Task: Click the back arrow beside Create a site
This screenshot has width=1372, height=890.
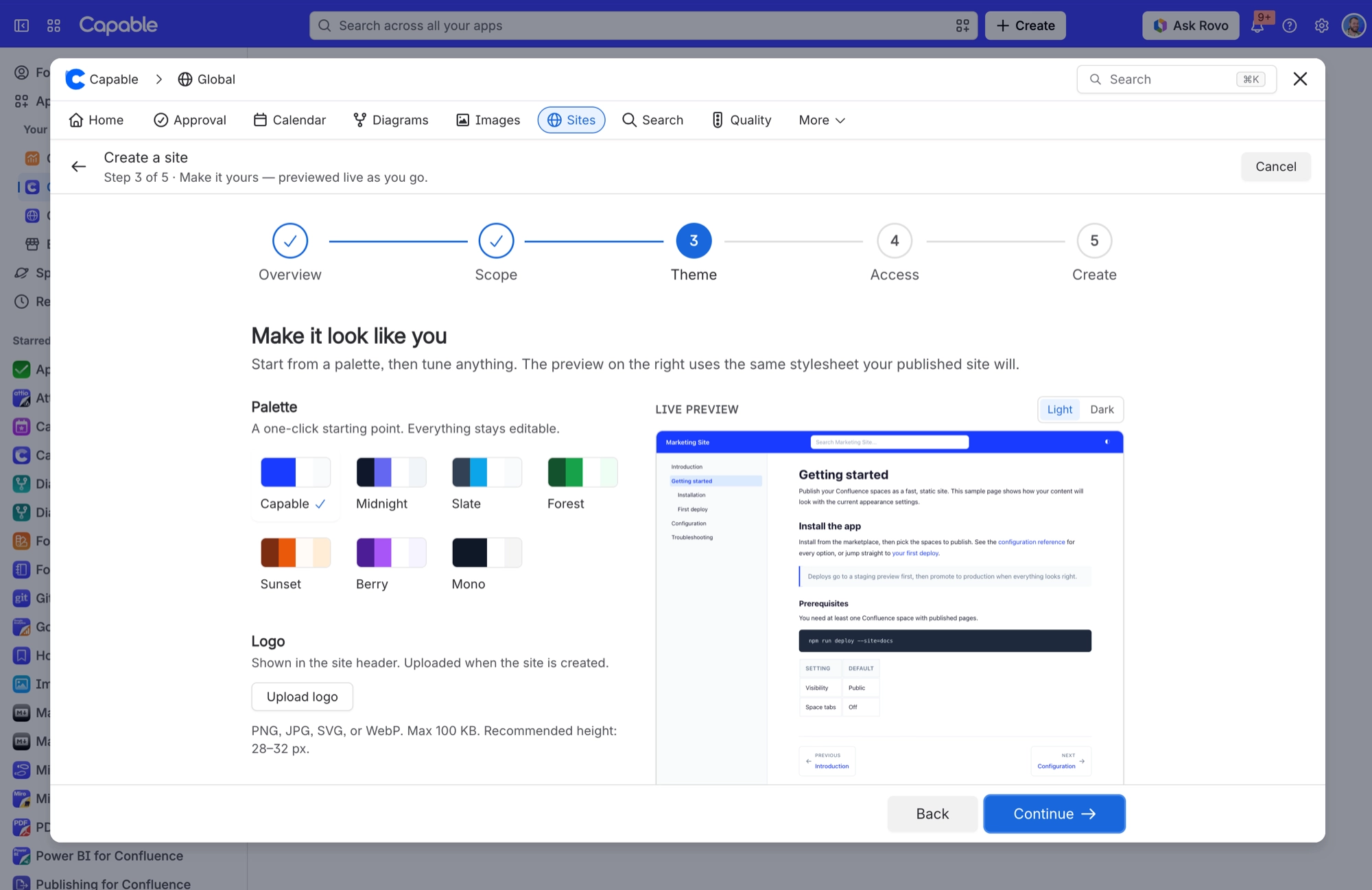Action: click(x=79, y=167)
